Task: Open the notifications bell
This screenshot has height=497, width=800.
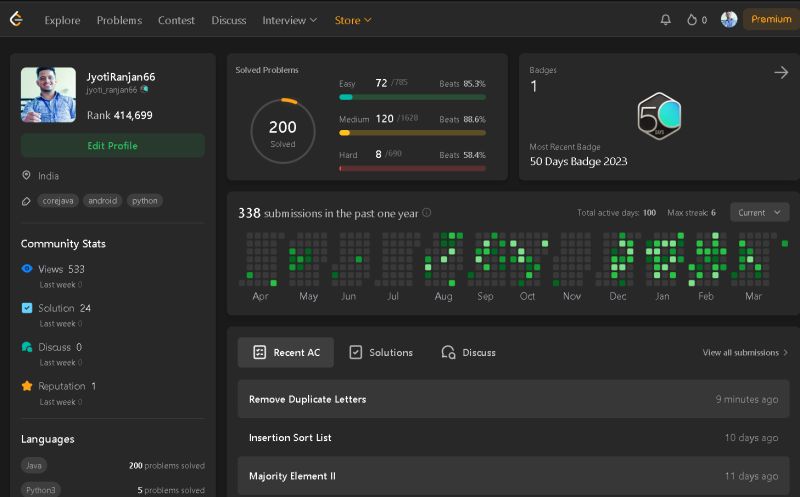Action: tap(665, 20)
